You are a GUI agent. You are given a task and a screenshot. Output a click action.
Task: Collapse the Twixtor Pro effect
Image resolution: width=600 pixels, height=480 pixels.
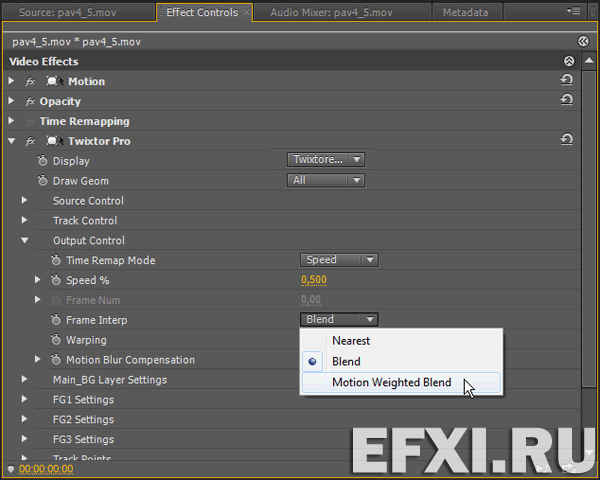click(11, 141)
